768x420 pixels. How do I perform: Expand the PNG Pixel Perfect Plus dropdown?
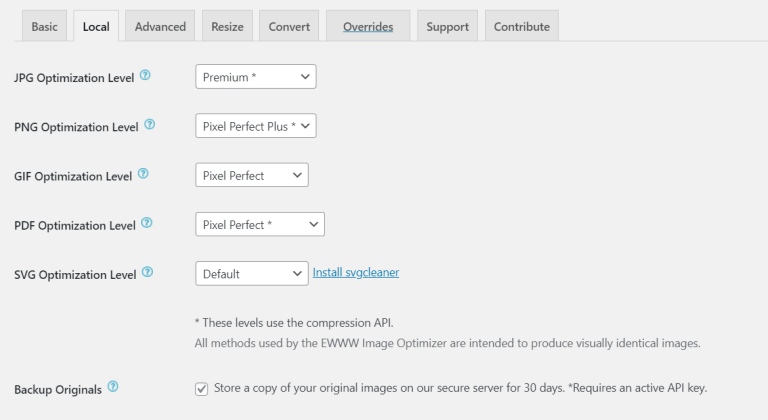pos(256,126)
